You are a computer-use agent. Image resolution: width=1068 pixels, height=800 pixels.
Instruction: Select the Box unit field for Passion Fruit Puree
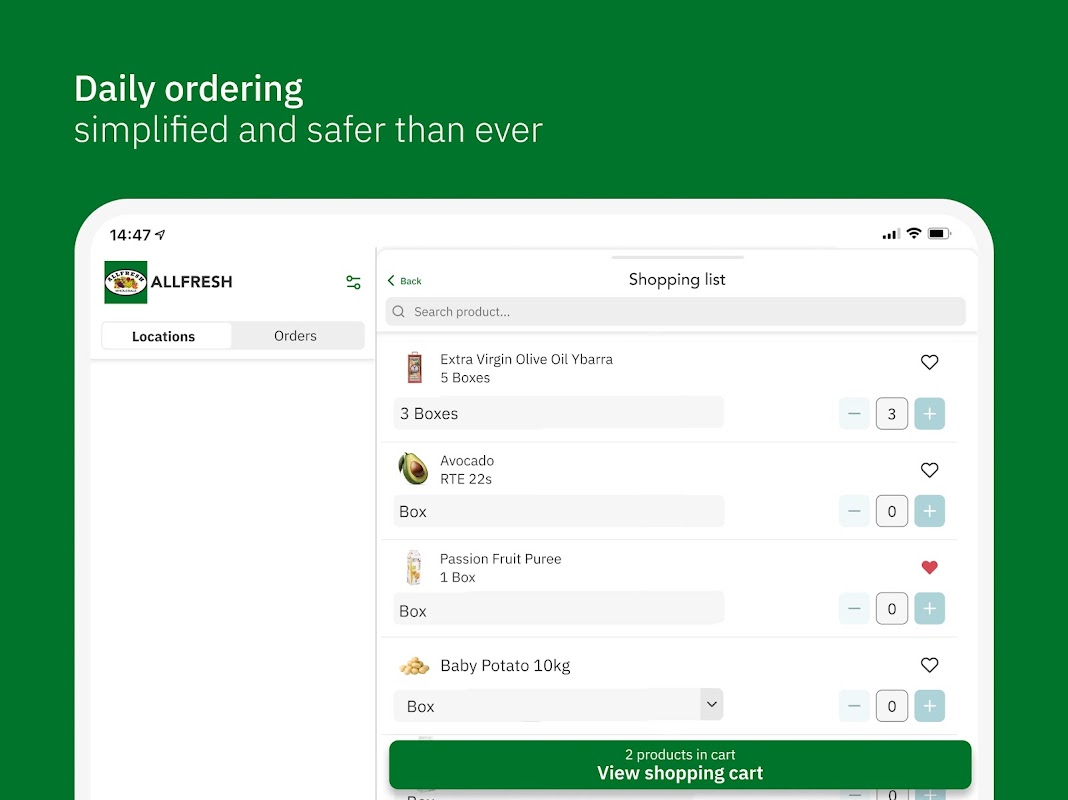pos(558,609)
